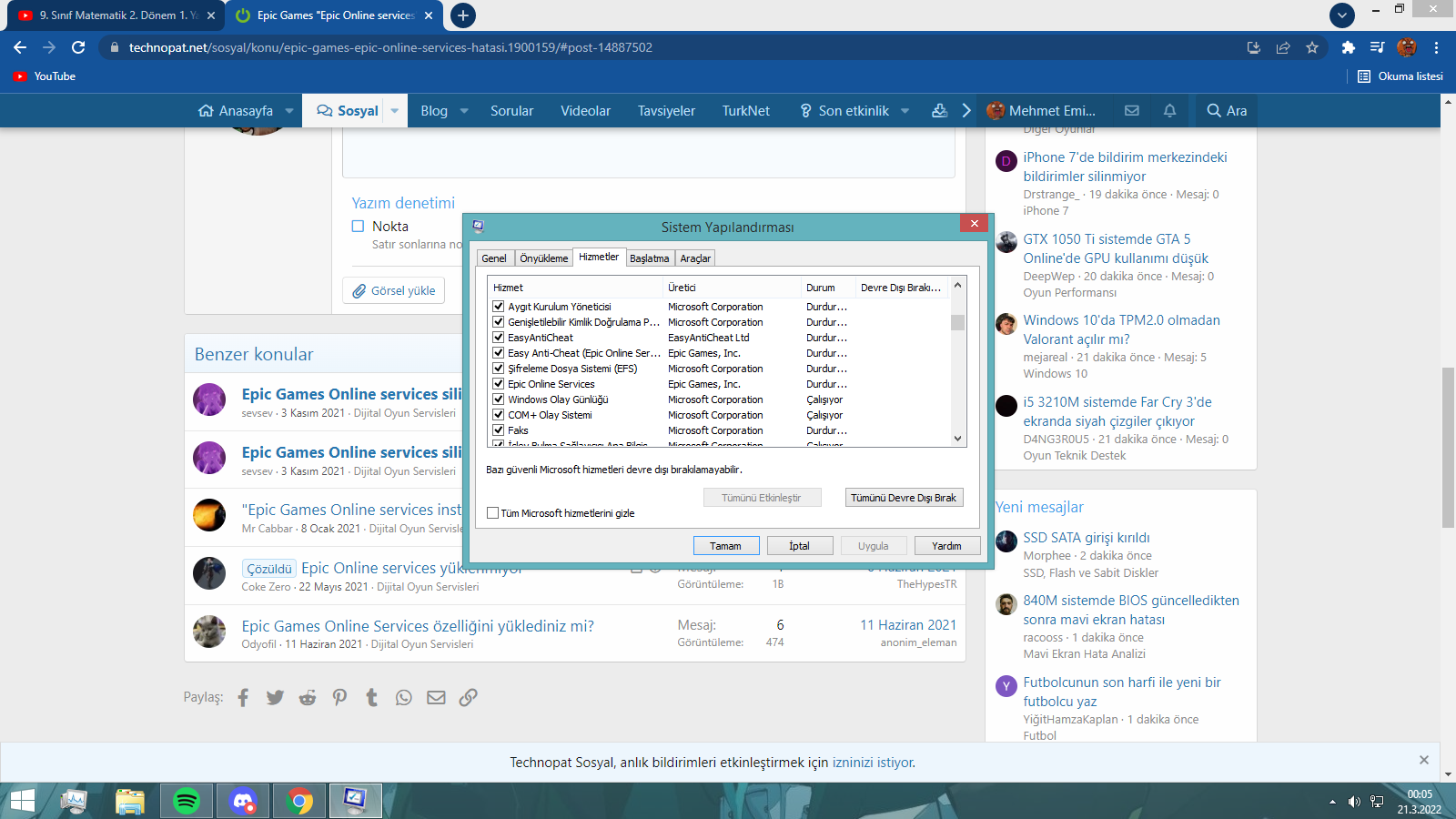Cancel the dialog with İptal

point(799,546)
